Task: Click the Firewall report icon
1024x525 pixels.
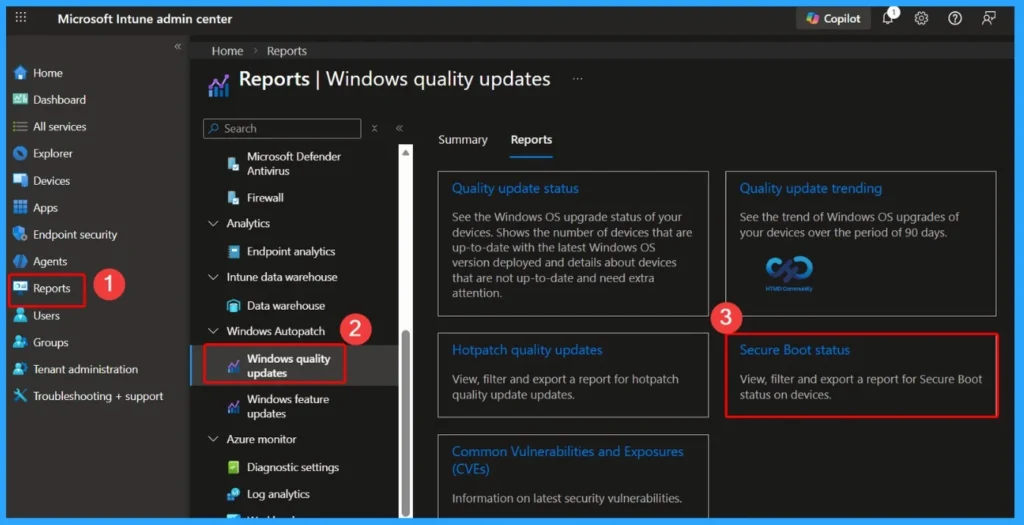Action: [233, 198]
